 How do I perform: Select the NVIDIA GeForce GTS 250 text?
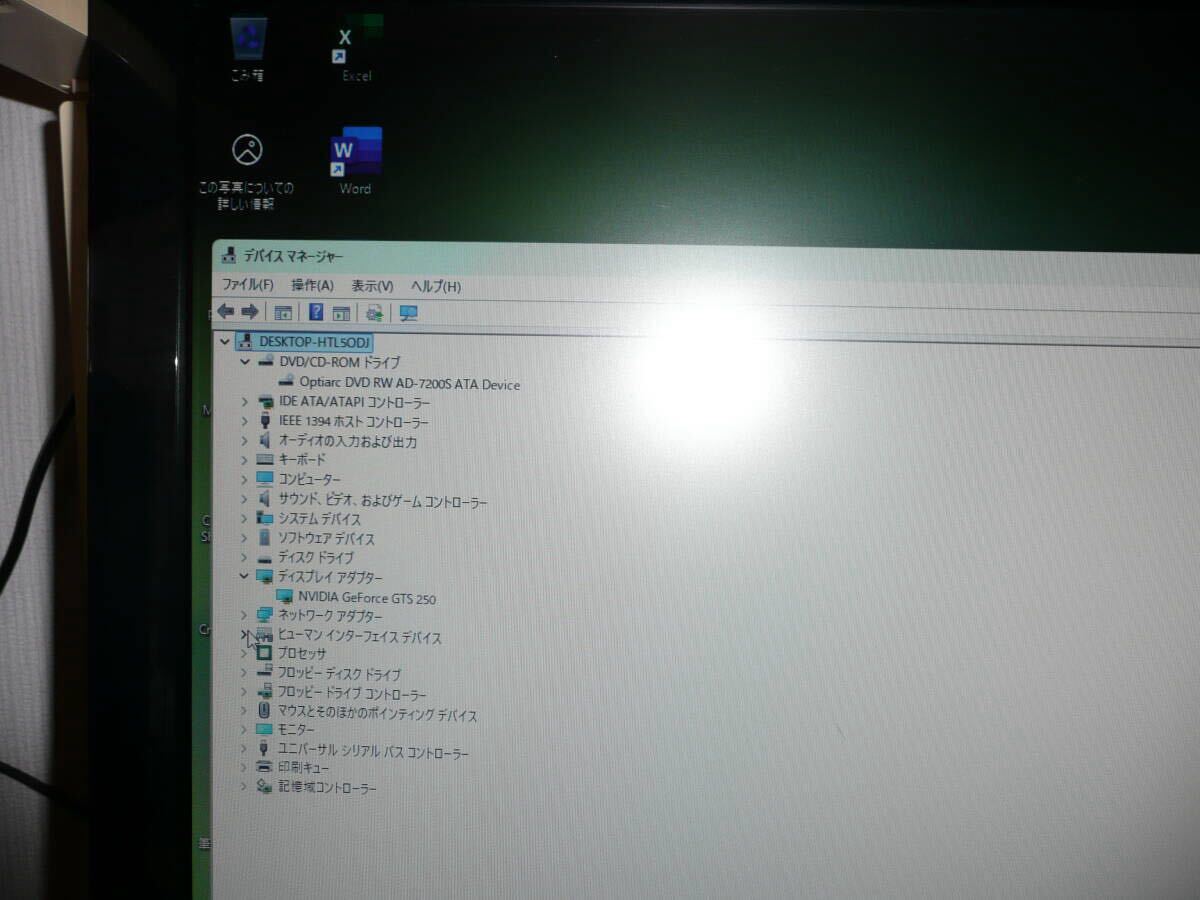[x=367, y=598]
